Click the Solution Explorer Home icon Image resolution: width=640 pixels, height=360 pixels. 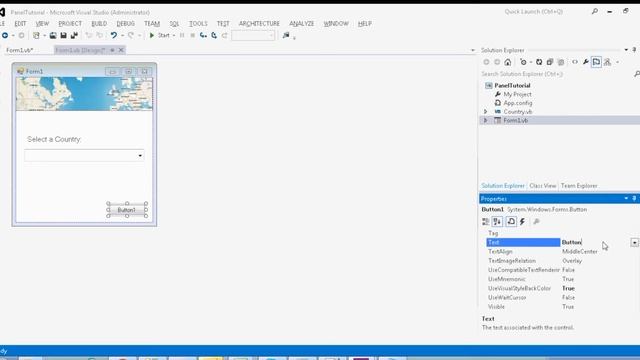[x=507, y=62]
